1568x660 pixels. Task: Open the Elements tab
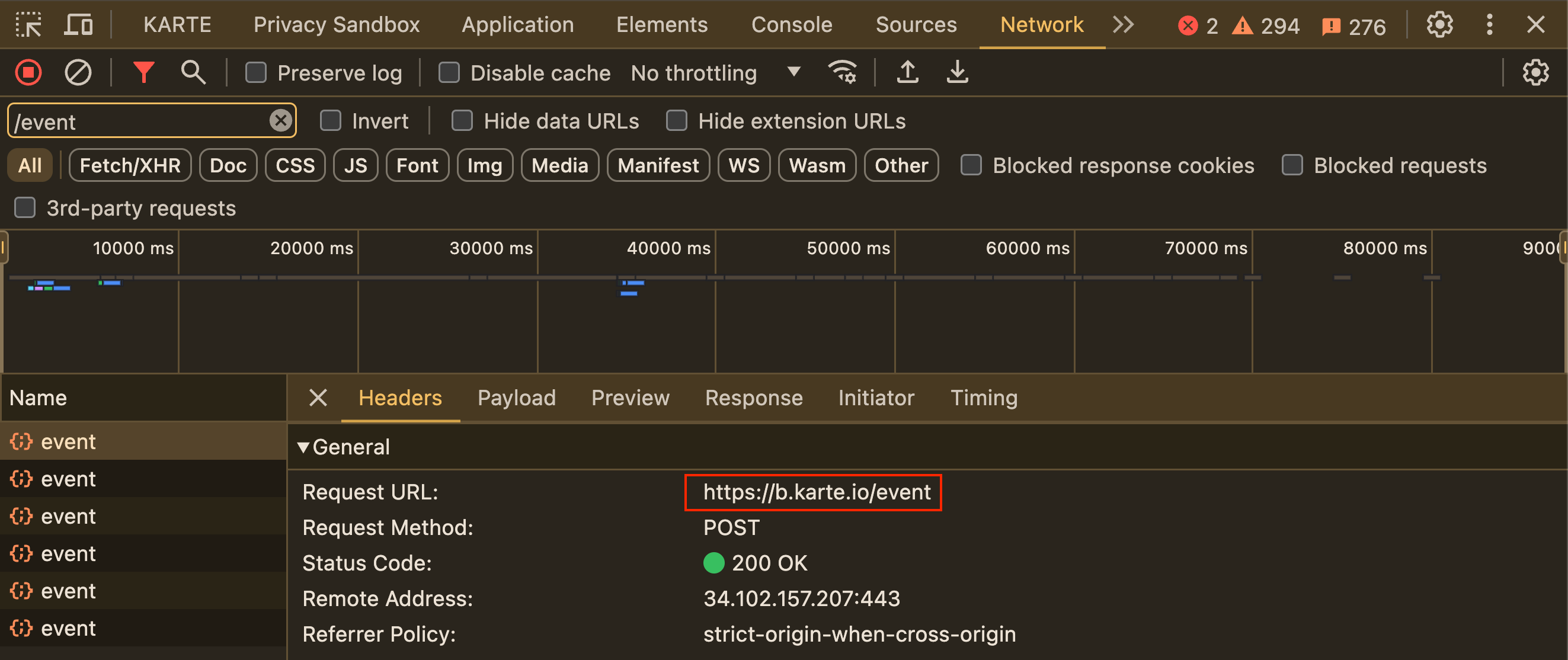662,25
